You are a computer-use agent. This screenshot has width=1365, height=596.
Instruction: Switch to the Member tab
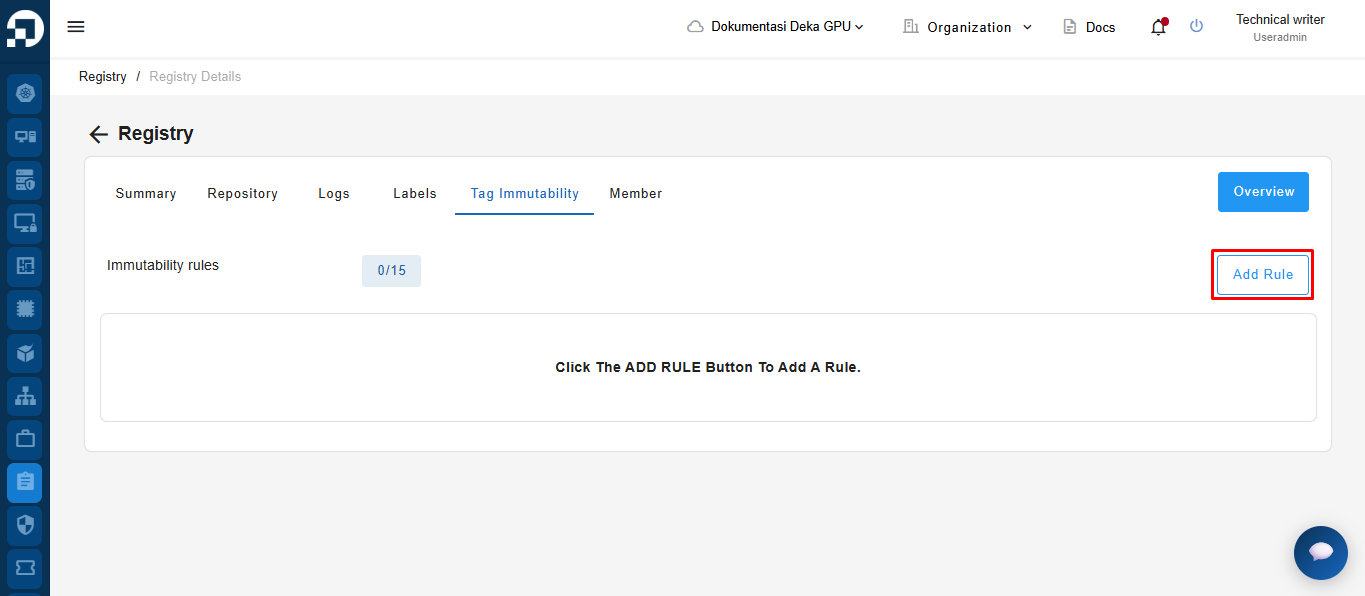pyautogui.click(x=635, y=194)
